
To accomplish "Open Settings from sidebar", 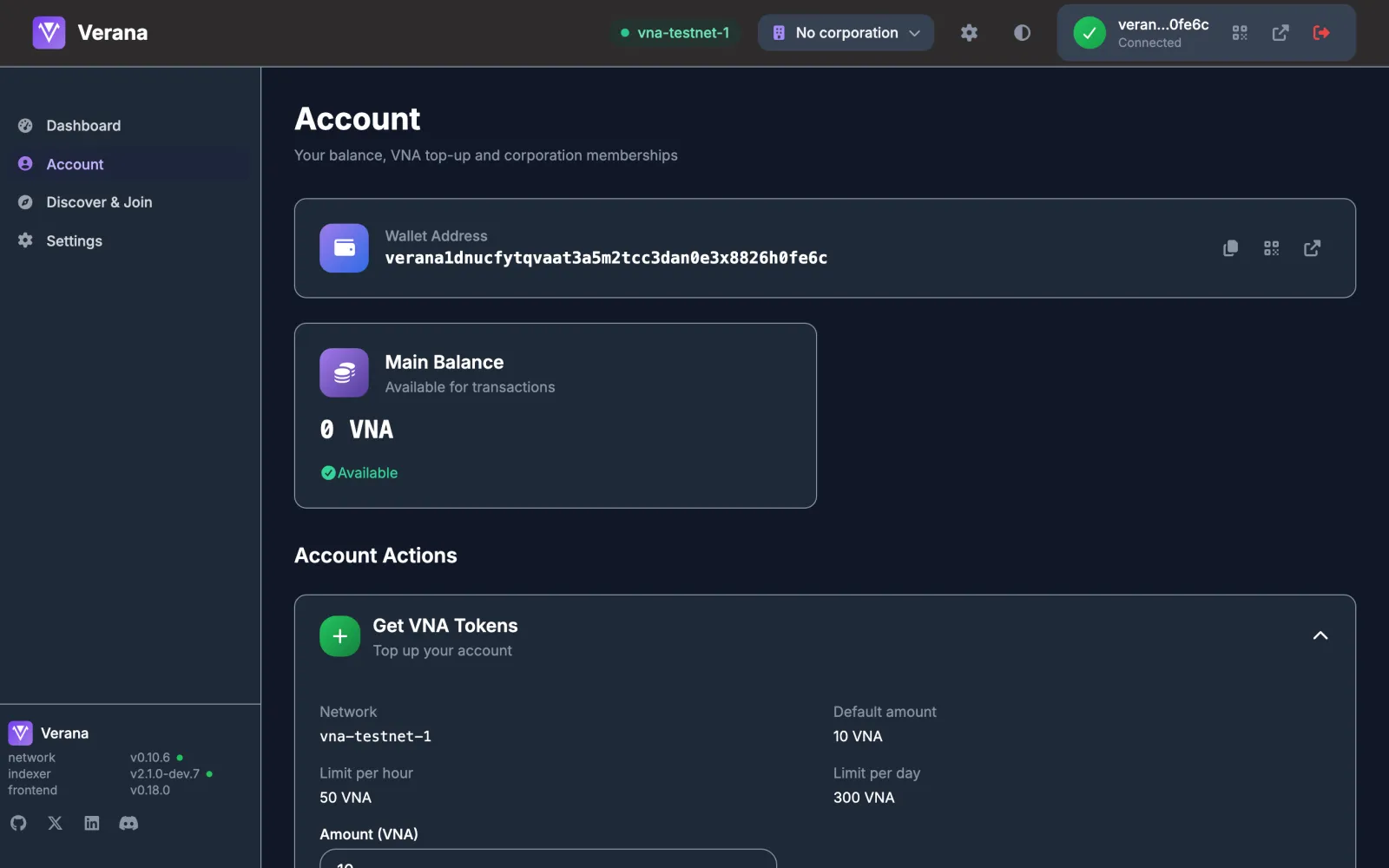I will pyautogui.click(x=130, y=241).
